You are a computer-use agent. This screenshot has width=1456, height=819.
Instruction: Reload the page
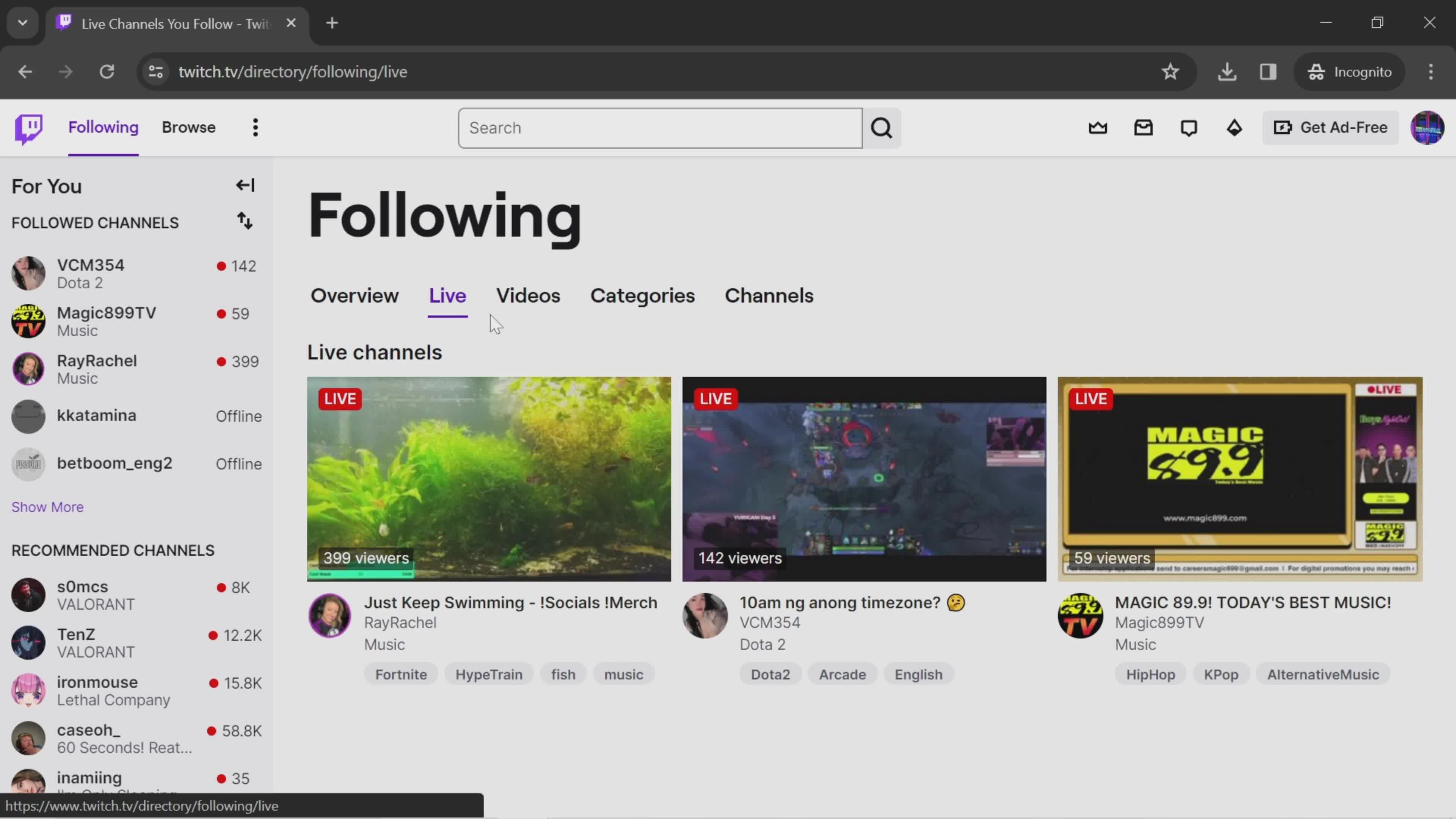click(x=107, y=72)
